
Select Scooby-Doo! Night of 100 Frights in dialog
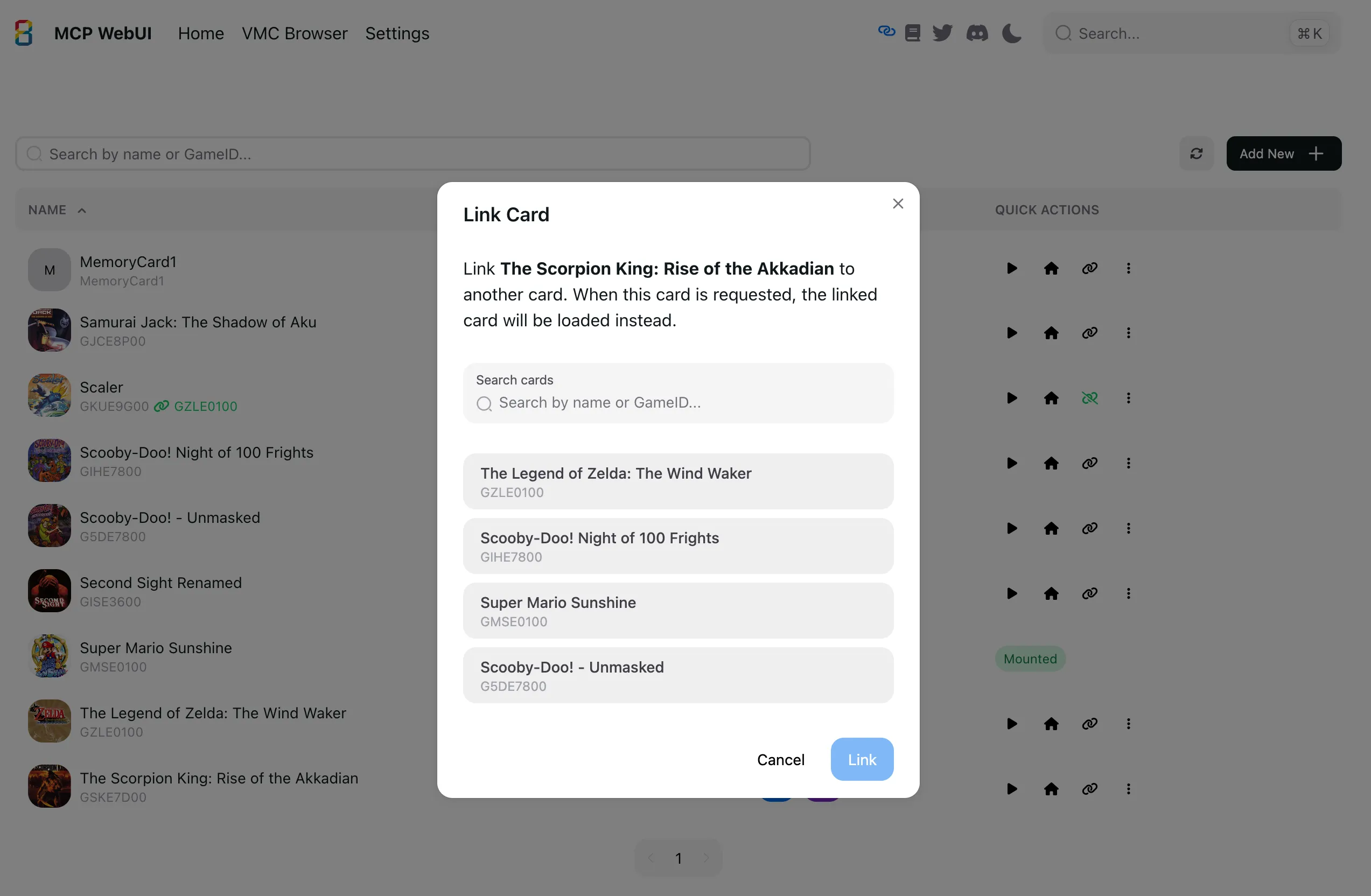coord(678,546)
